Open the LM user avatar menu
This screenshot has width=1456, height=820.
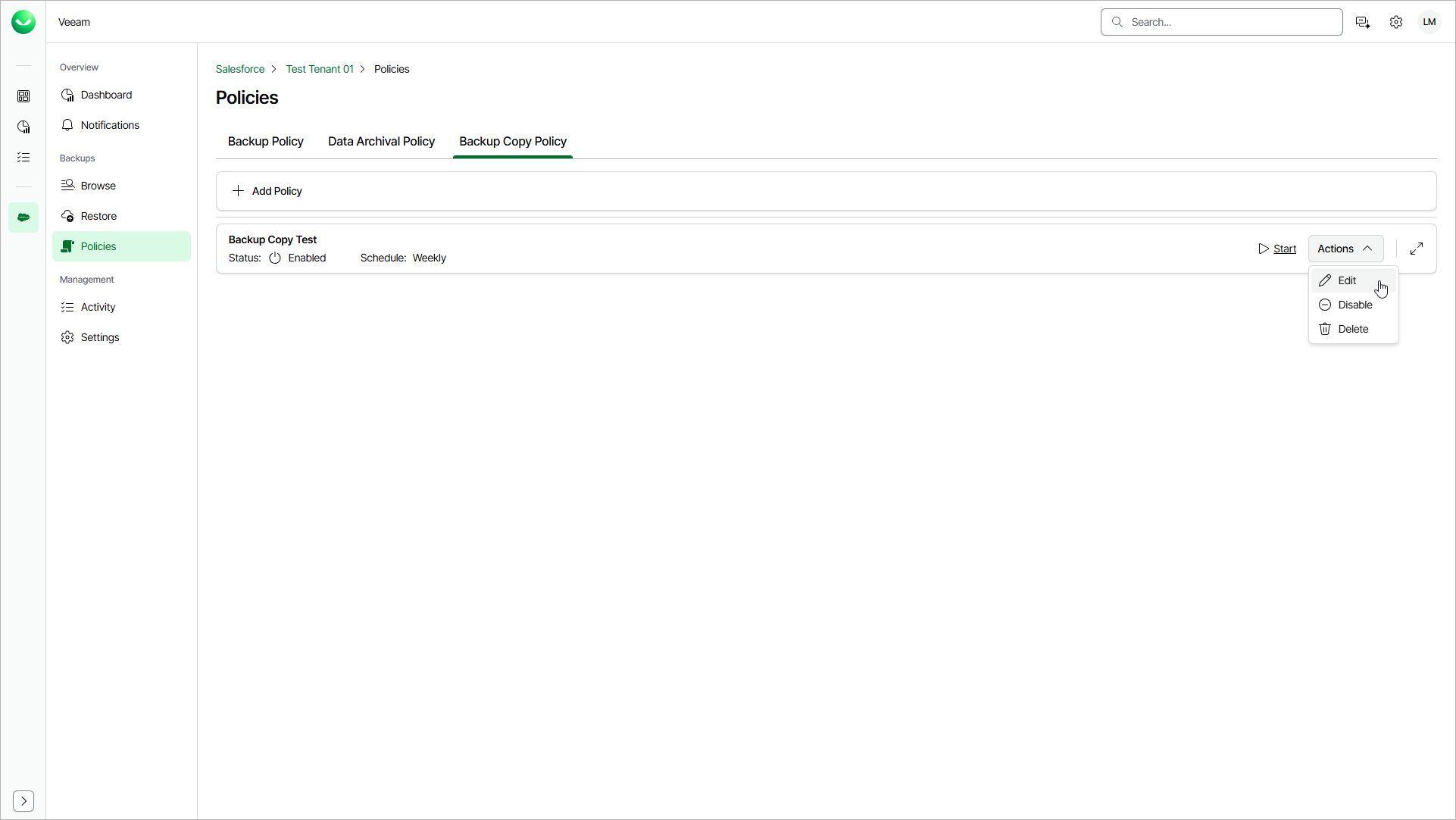(1429, 22)
